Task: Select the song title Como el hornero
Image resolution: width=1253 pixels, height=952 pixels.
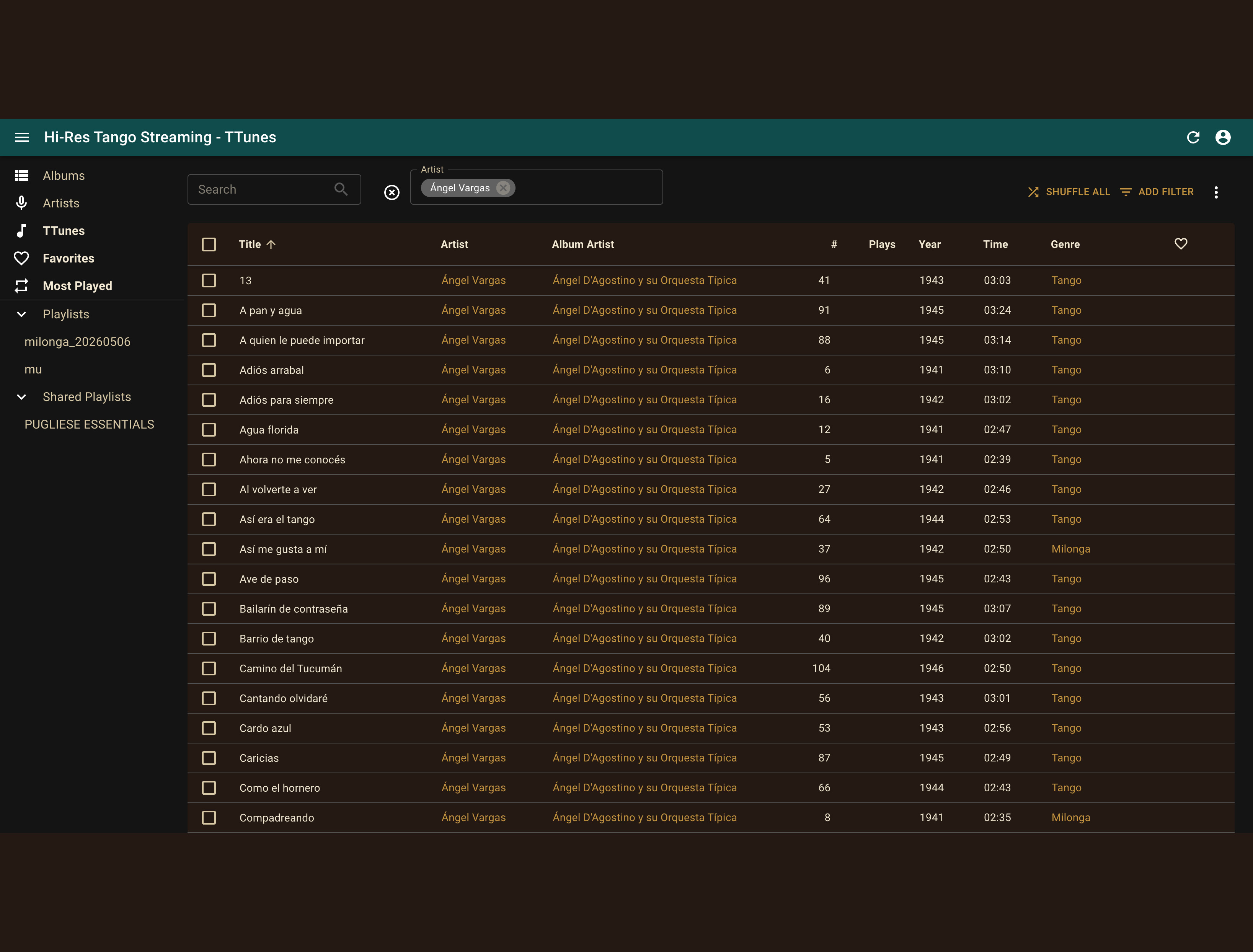Action: pyautogui.click(x=279, y=788)
